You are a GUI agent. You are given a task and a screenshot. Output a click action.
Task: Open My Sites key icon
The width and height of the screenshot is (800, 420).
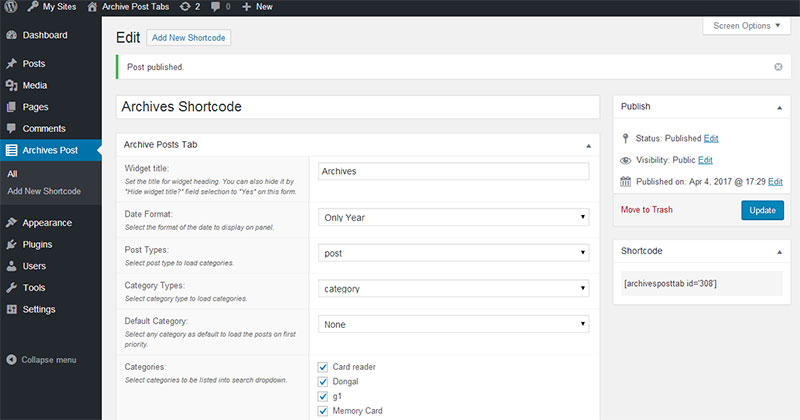pos(33,7)
